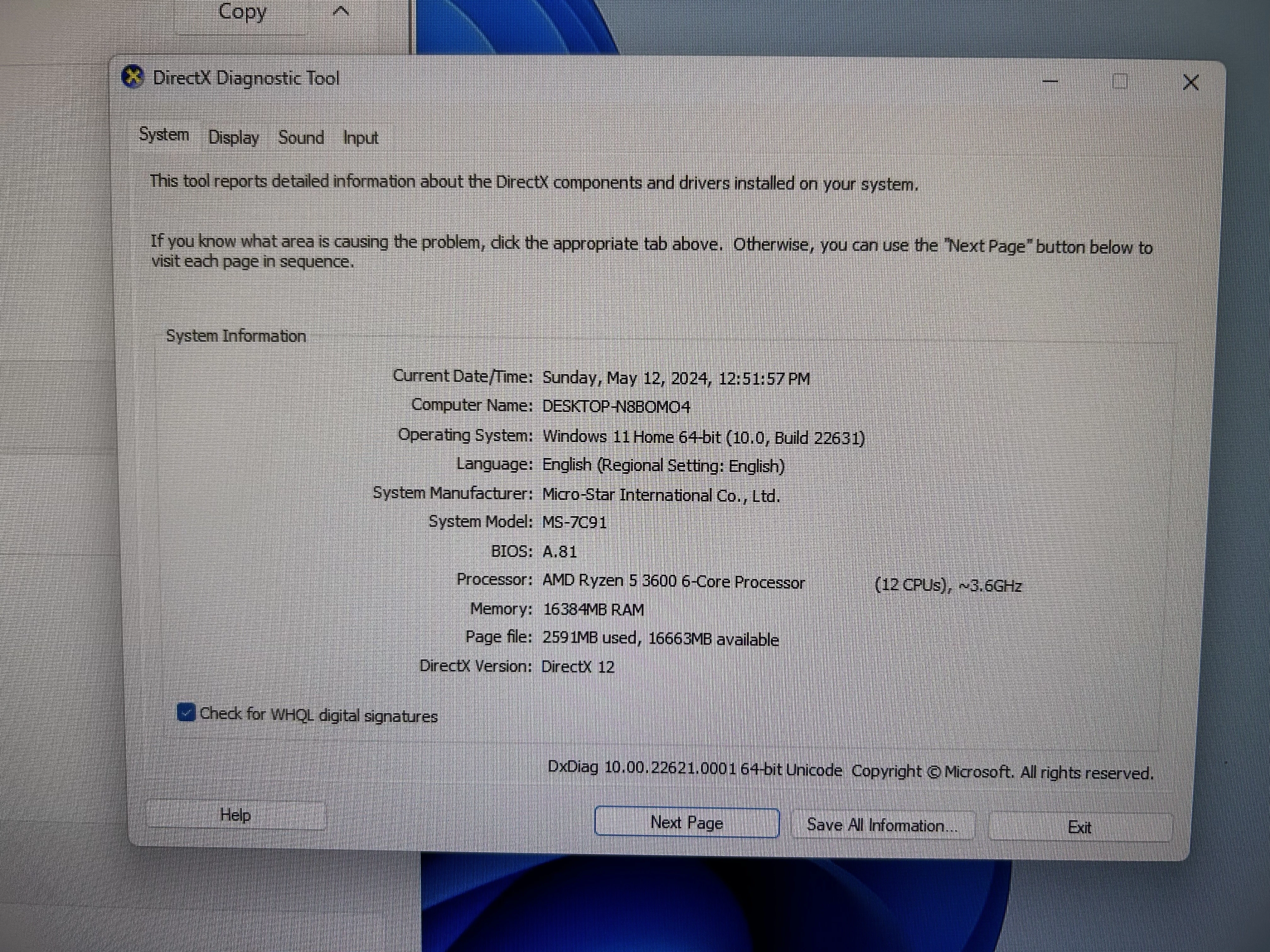Viewport: 1270px width, 952px height.
Task: Select computer name DESKTOP-N8BOMO4
Action: click(x=616, y=407)
